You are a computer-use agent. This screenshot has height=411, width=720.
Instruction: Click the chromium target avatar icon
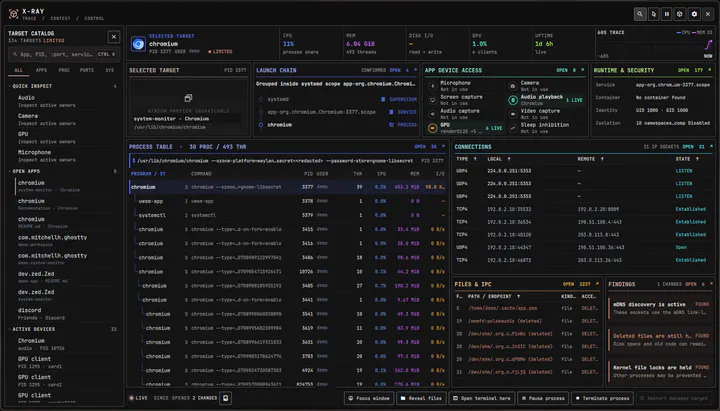pos(138,44)
